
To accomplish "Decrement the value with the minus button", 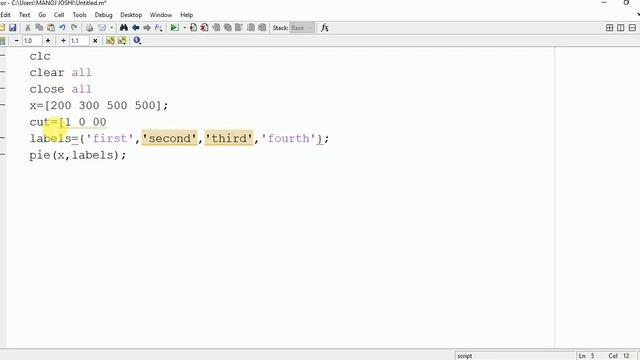I will pyautogui.click(x=17, y=40).
